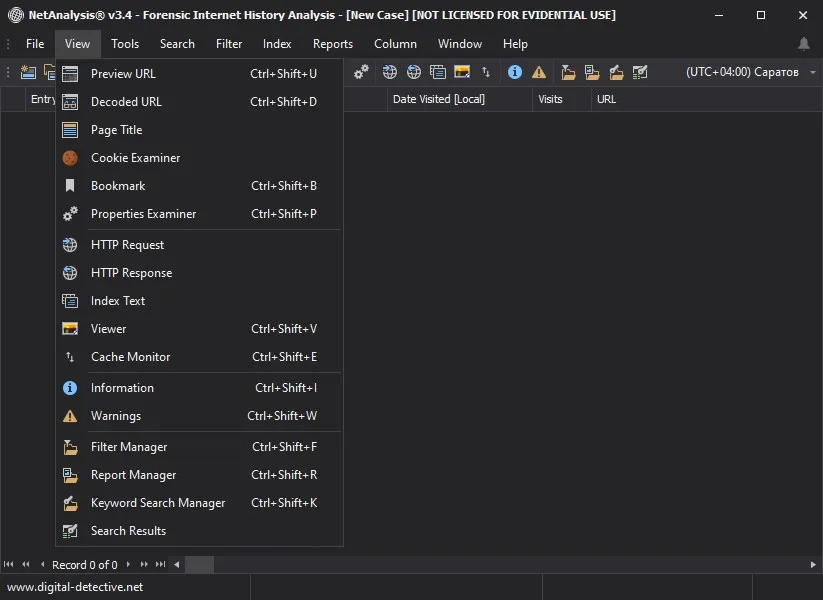Choose the Warnings menu entry
Screen dimensions: 823x600
pyautogui.click(x=199, y=416)
